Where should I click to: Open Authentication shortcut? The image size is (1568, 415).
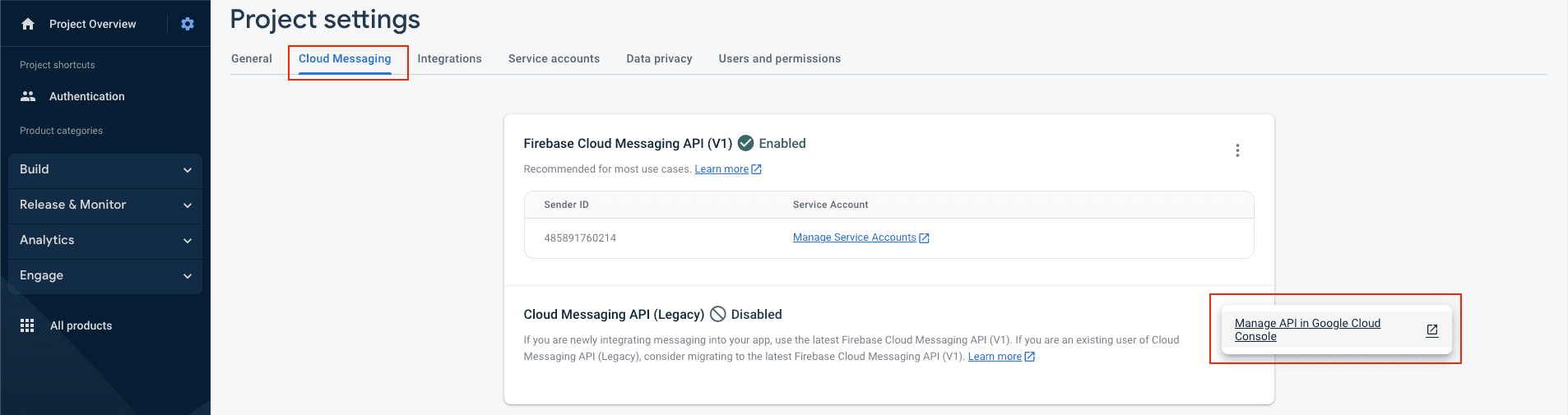[x=87, y=96]
